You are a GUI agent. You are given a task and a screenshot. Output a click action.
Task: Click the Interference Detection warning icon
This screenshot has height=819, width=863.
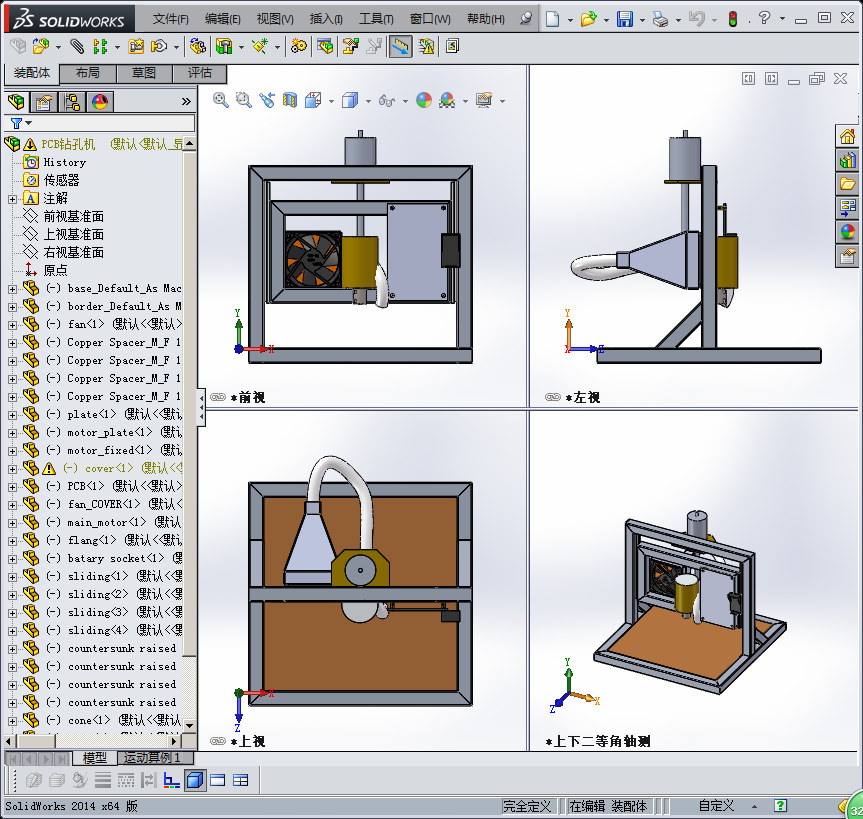point(426,46)
